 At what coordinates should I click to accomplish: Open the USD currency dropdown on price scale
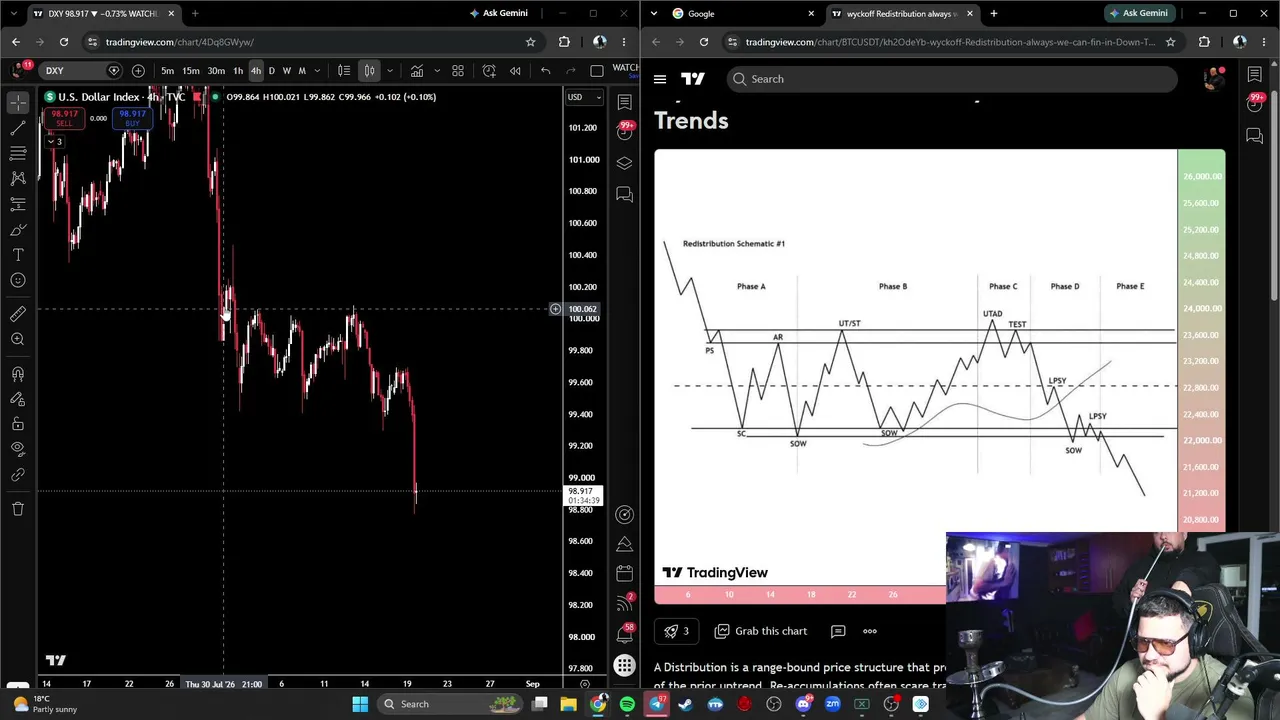pos(585,97)
